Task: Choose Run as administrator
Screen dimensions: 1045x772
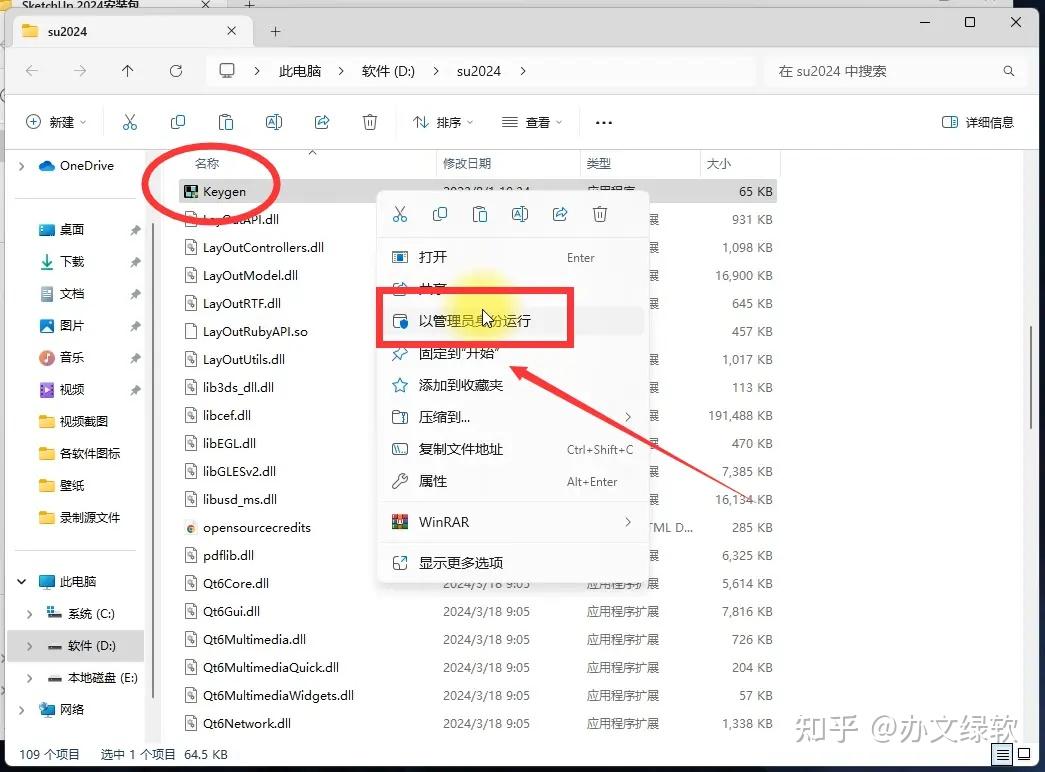Action: [x=513, y=321]
